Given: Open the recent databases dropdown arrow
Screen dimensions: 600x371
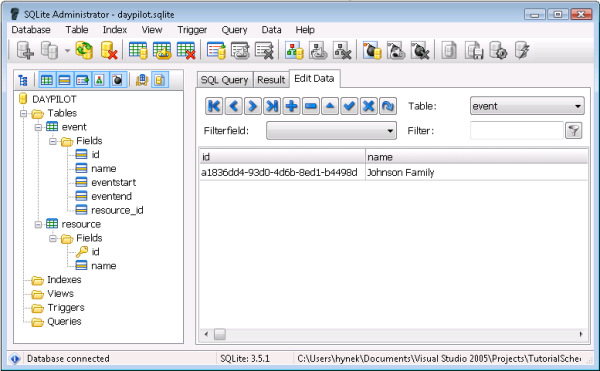Looking at the screenshot, I should tap(67, 50).
